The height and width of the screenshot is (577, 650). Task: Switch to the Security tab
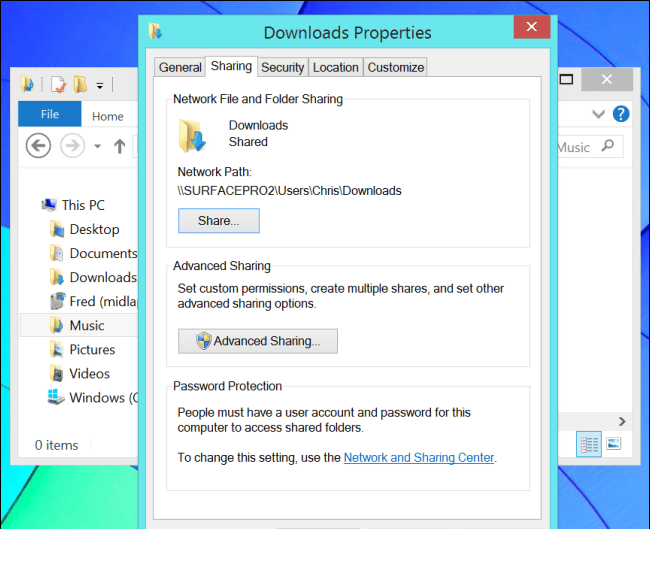click(x=282, y=67)
